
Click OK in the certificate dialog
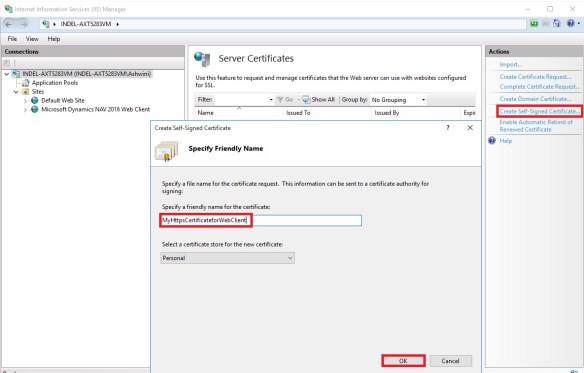pos(403,361)
